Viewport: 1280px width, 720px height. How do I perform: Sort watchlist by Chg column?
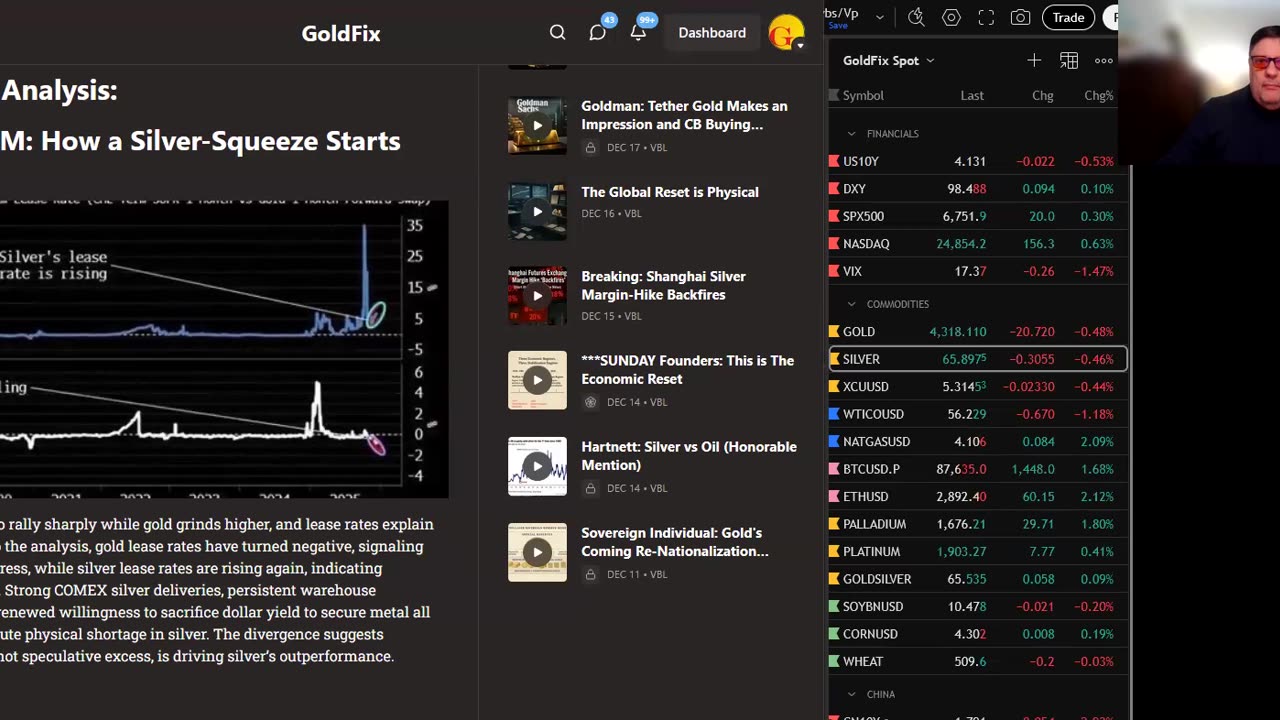(x=1043, y=95)
